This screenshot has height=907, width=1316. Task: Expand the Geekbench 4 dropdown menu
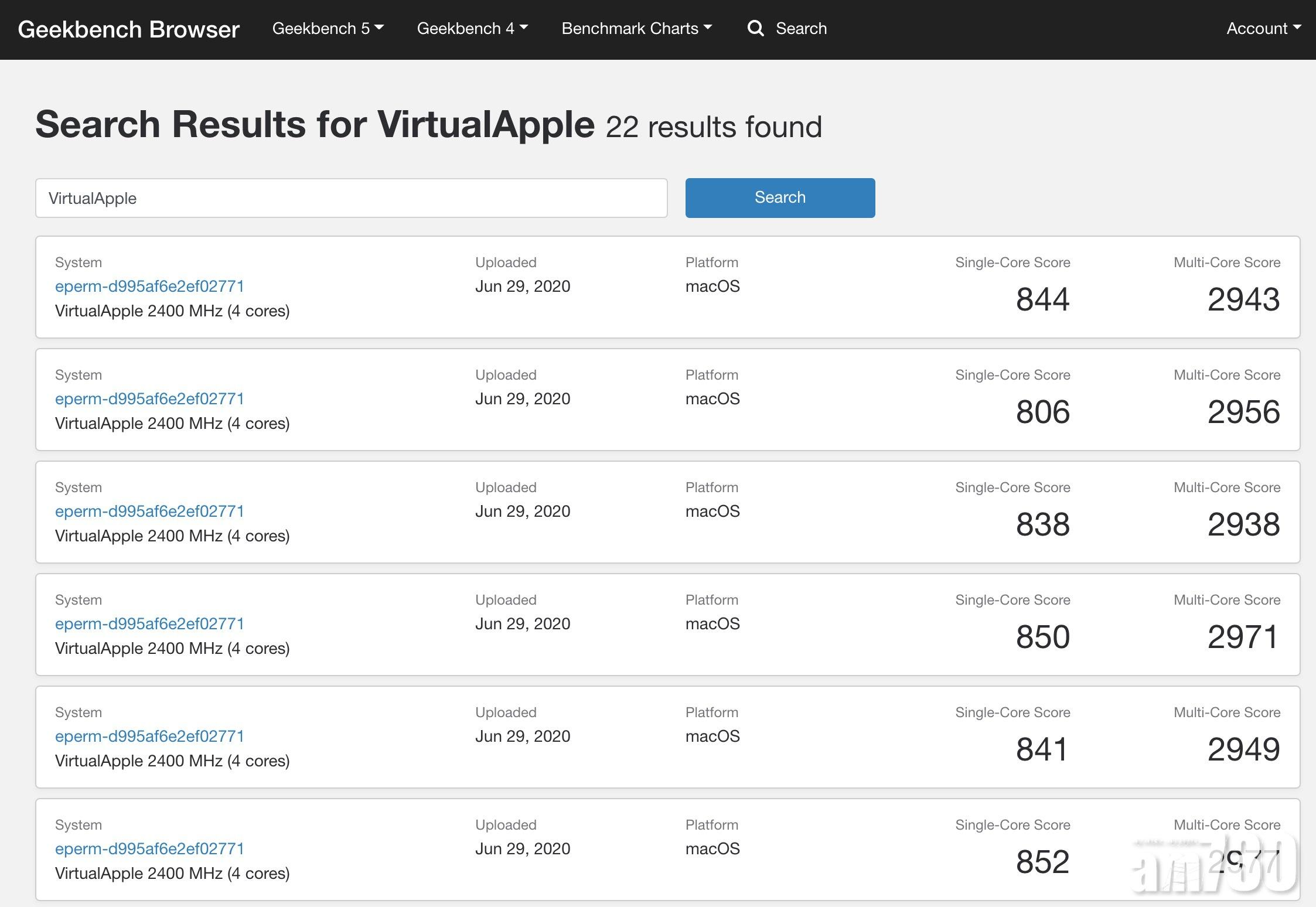coord(472,28)
